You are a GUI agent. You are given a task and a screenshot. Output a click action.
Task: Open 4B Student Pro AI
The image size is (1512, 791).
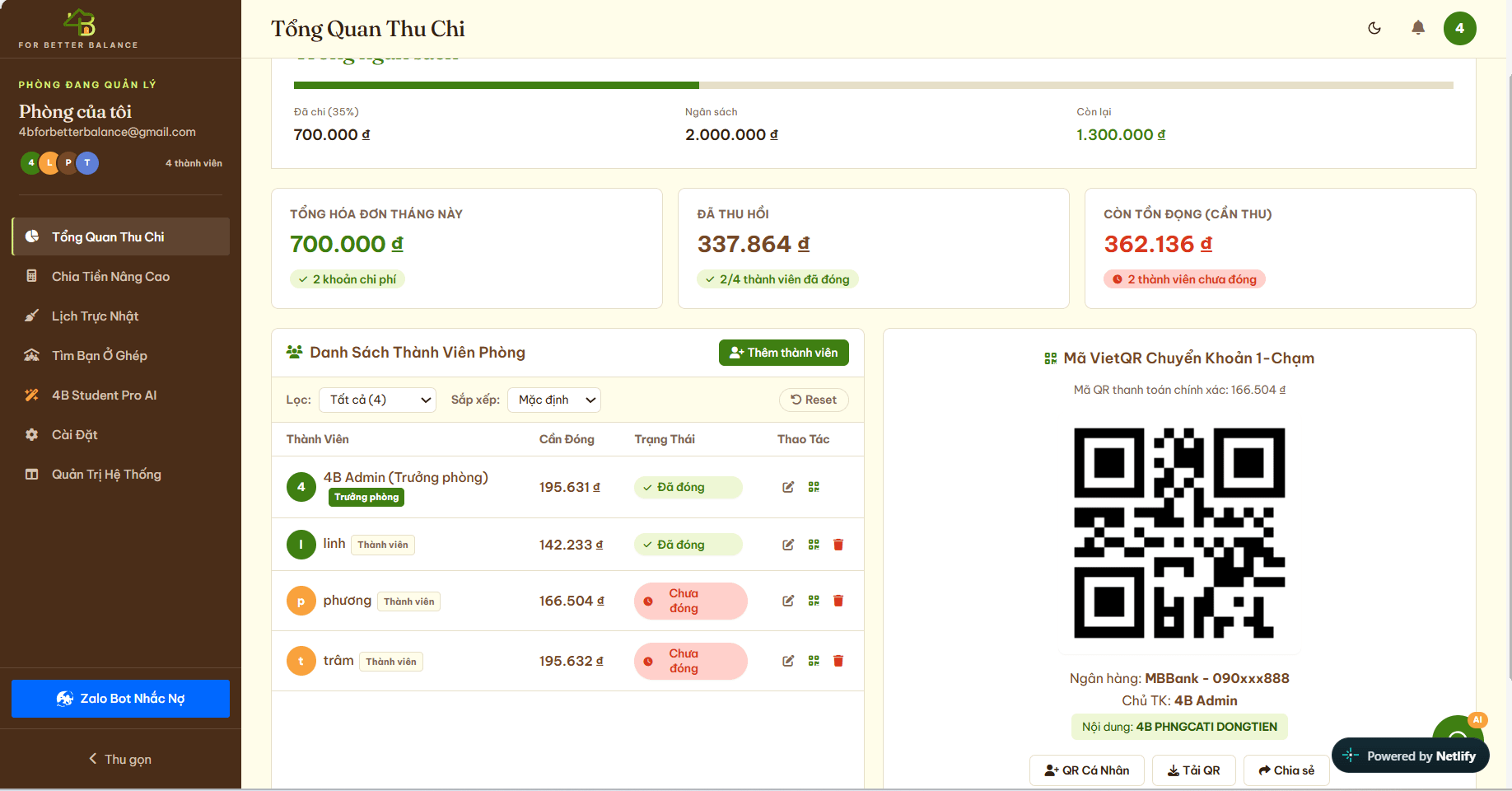[x=120, y=395]
